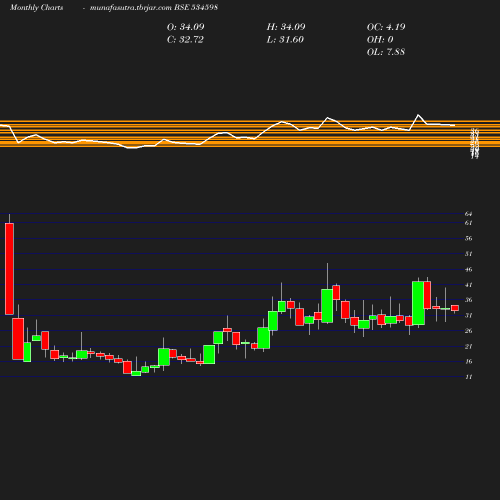This screenshot has width=500, height=500.
Task: Click the OC: 4.19 reading
Action: click(x=386, y=27)
